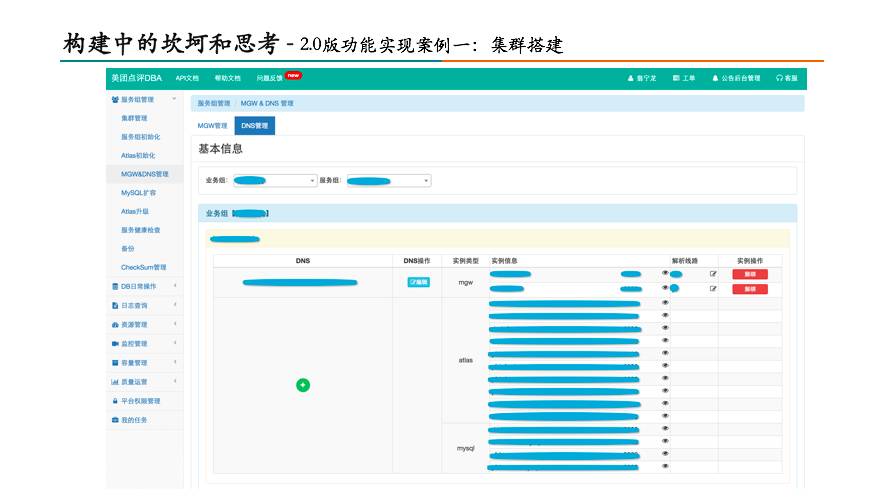This screenshot has width=889, height=499.
Task: Click the edit pencil icon in second mgw row
Action: (713, 289)
